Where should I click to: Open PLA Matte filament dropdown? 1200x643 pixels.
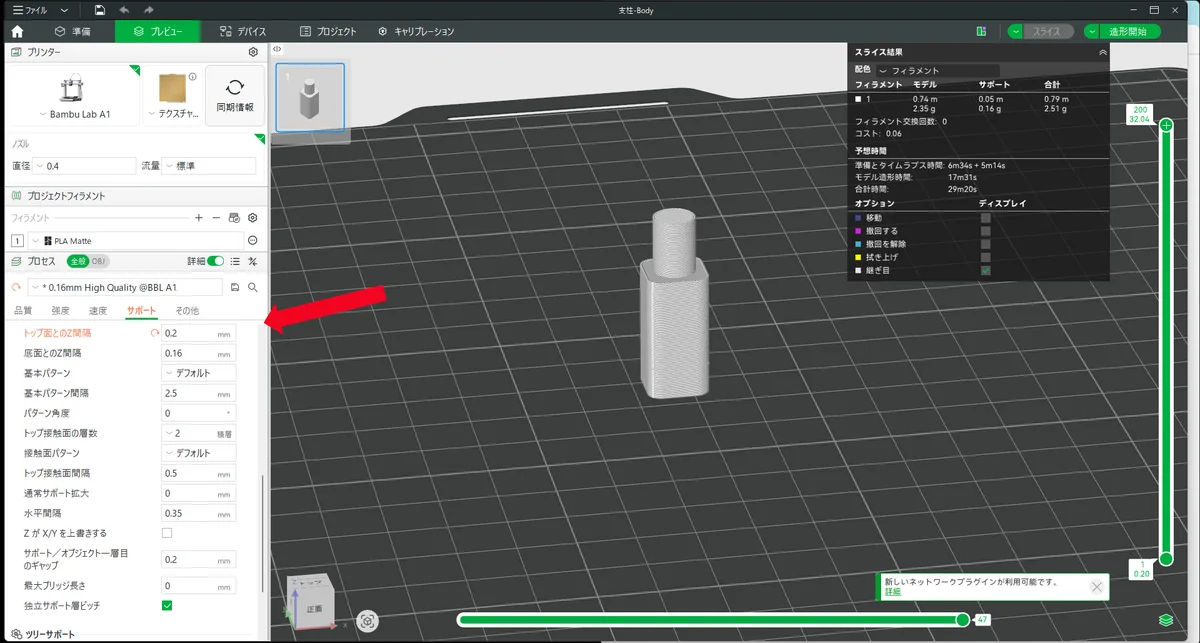136,241
